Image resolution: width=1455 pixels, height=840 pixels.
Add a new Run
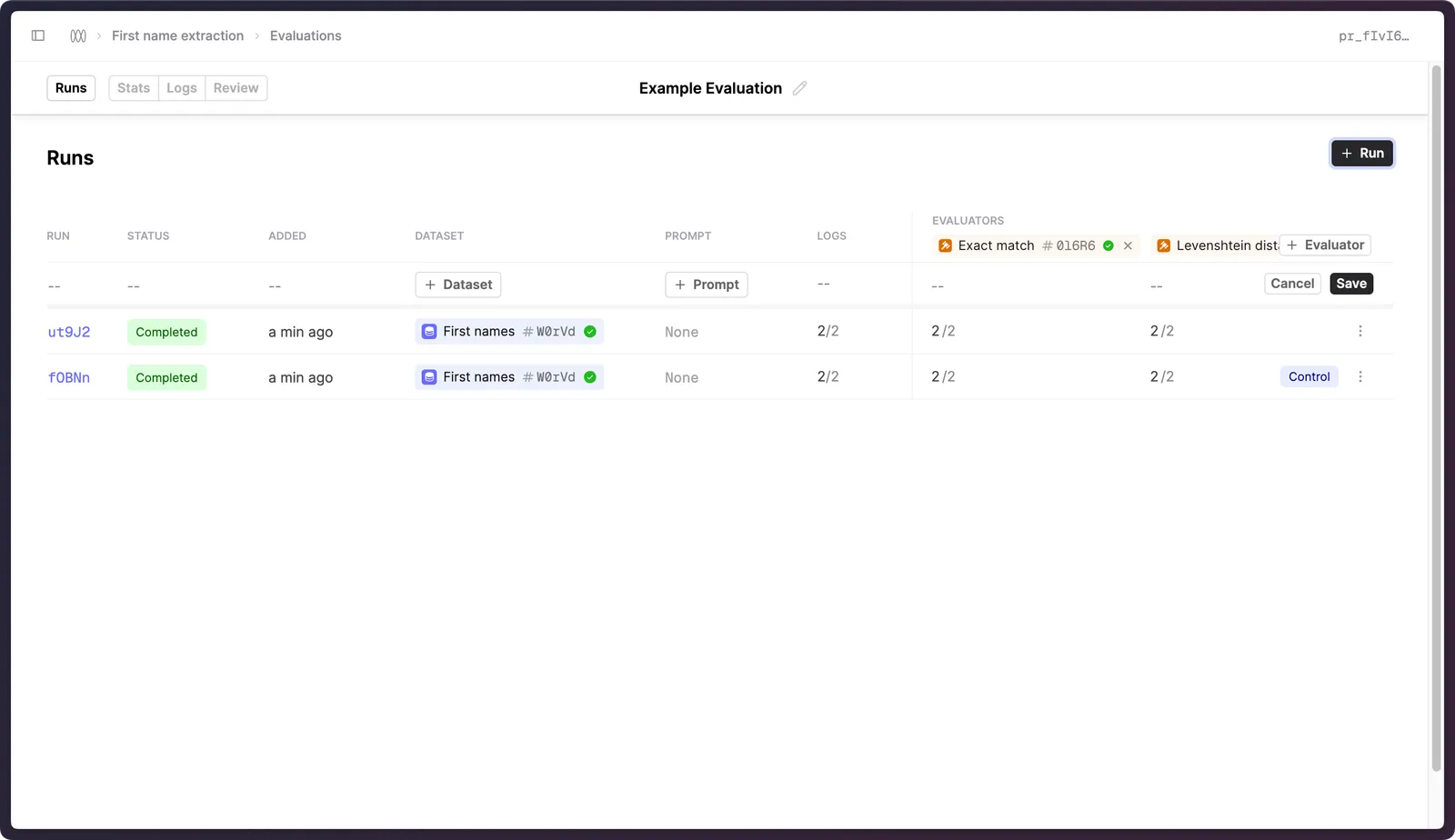coord(1362,154)
